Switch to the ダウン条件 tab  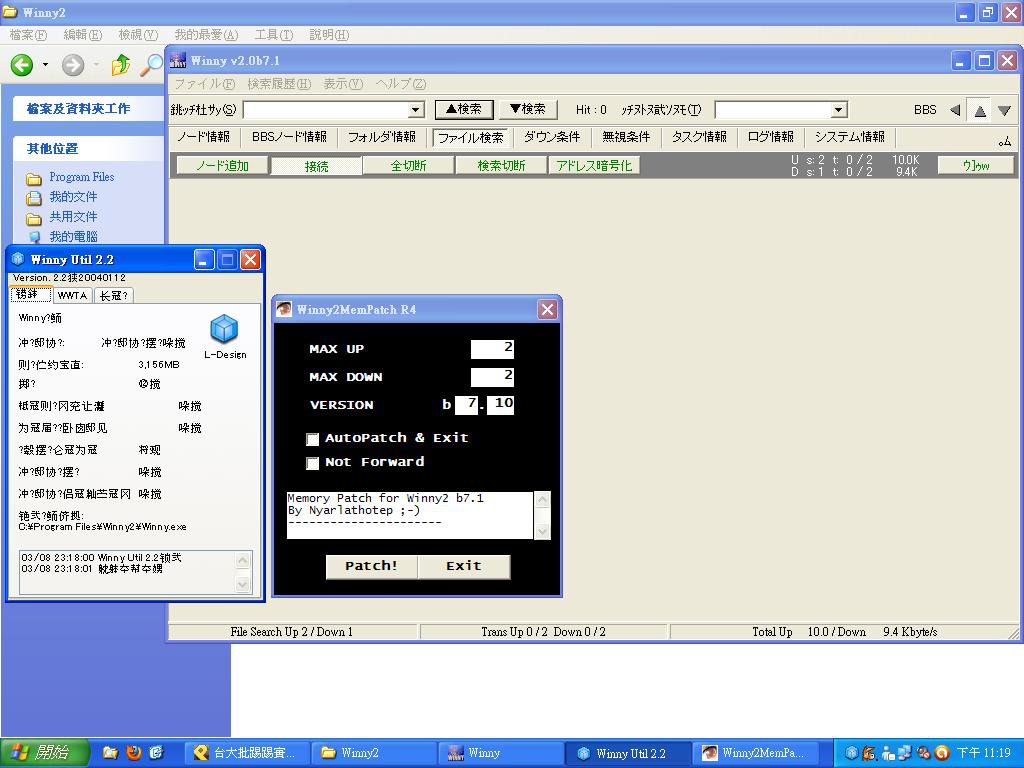[552, 137]
